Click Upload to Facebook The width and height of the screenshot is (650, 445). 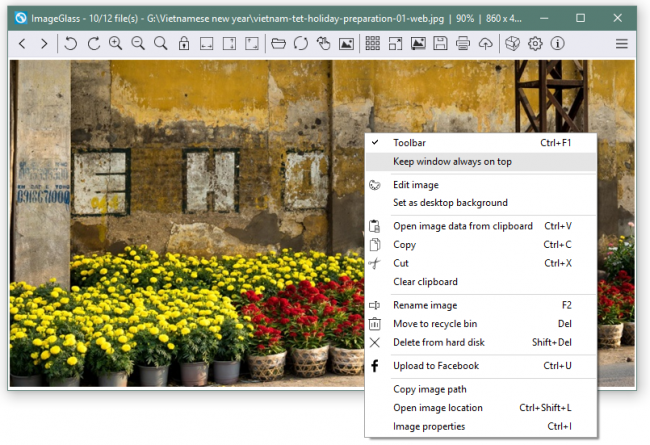click(x=435, y=366)
